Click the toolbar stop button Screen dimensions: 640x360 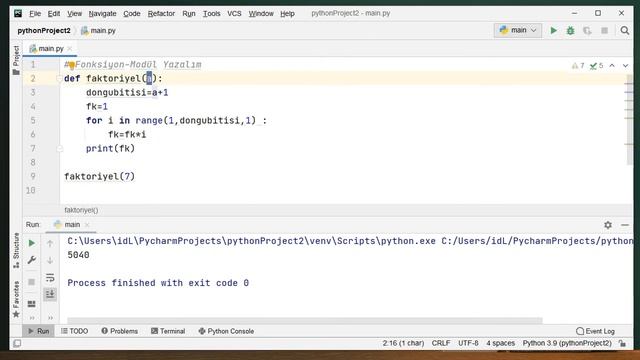pos(604,31)
